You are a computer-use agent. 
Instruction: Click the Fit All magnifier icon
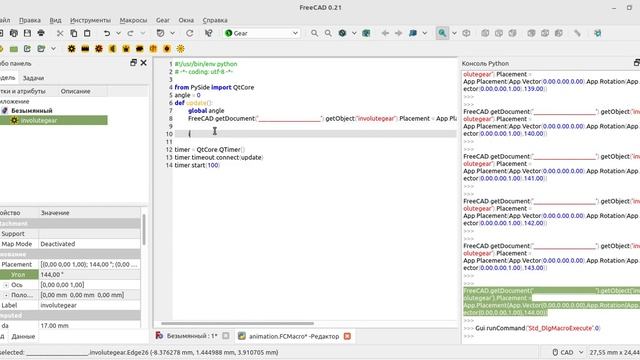point(314,33)
